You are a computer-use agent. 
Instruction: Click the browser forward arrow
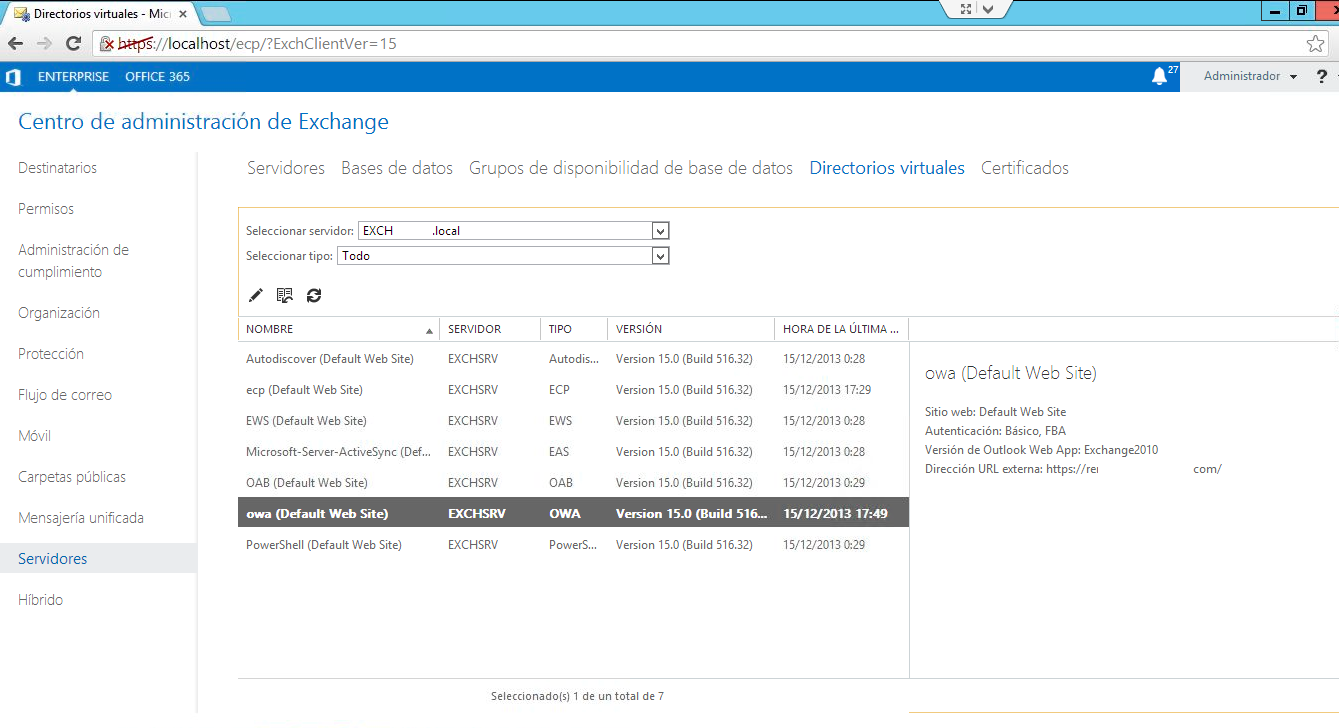[44, 44]
